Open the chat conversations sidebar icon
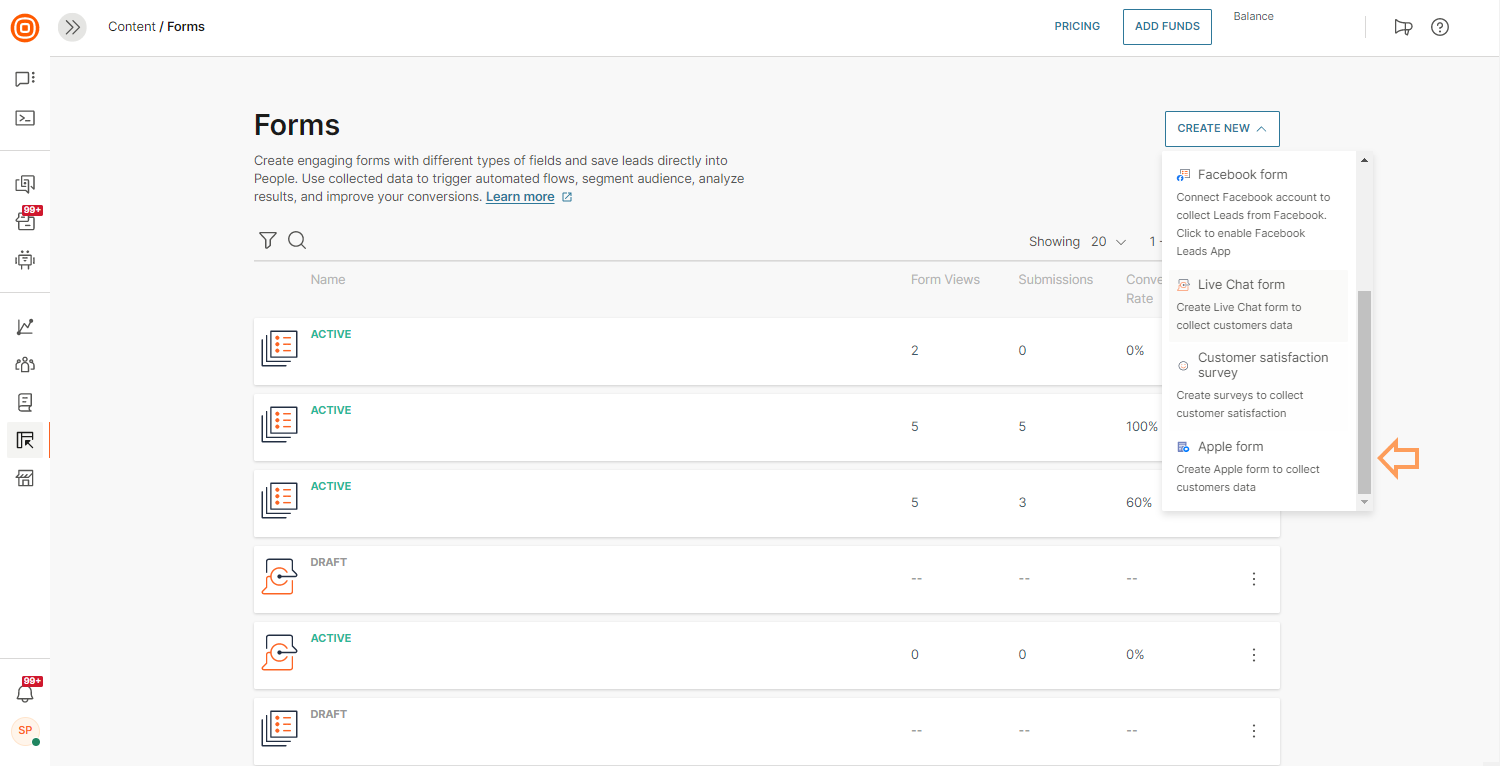Image resolution: width=1500 pixels, height=766 pixels. [25, 79]
